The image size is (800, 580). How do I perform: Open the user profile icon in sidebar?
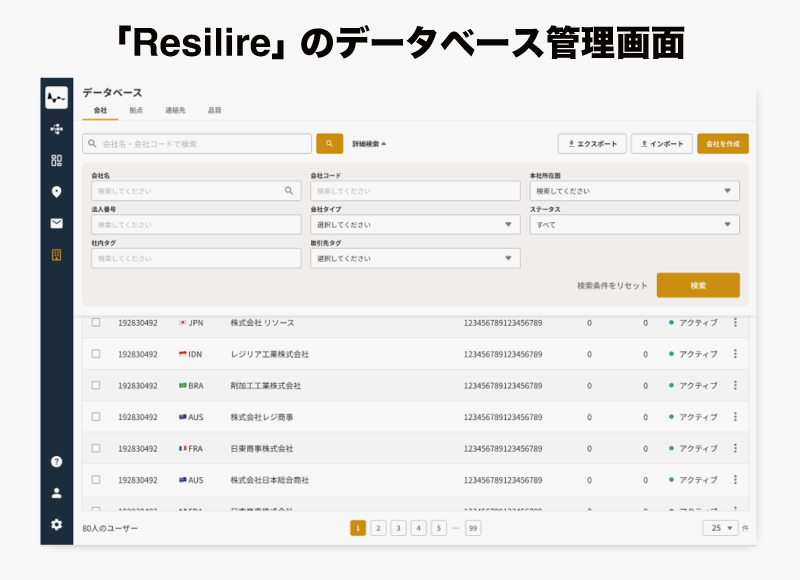[x=57, y=493]
